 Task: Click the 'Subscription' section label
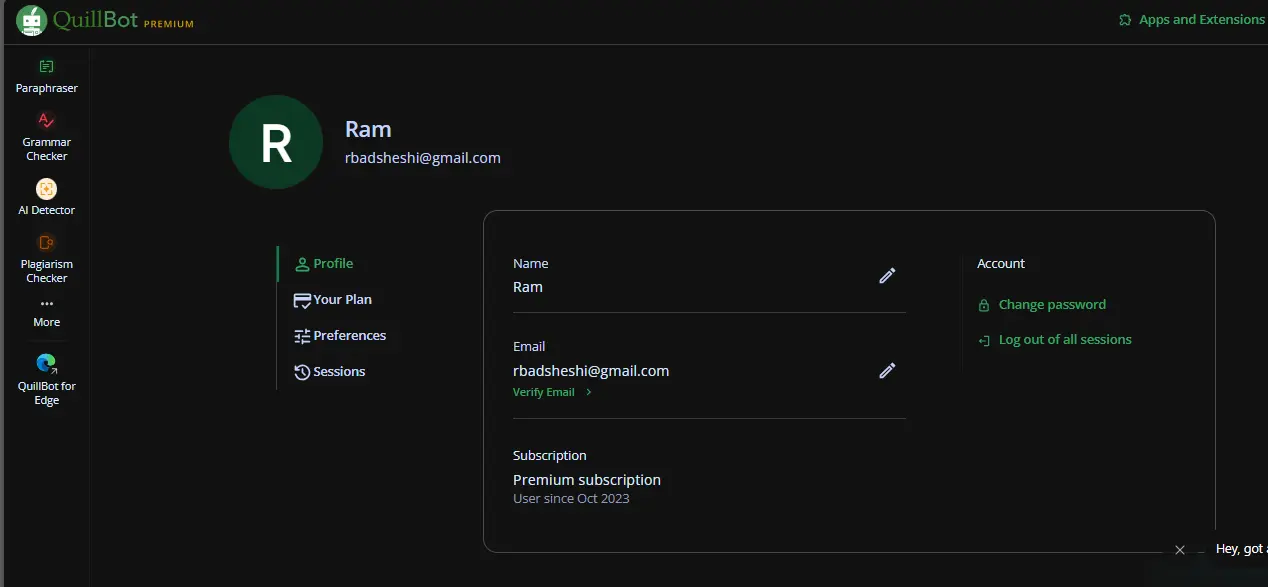click(x=550, y=456)
